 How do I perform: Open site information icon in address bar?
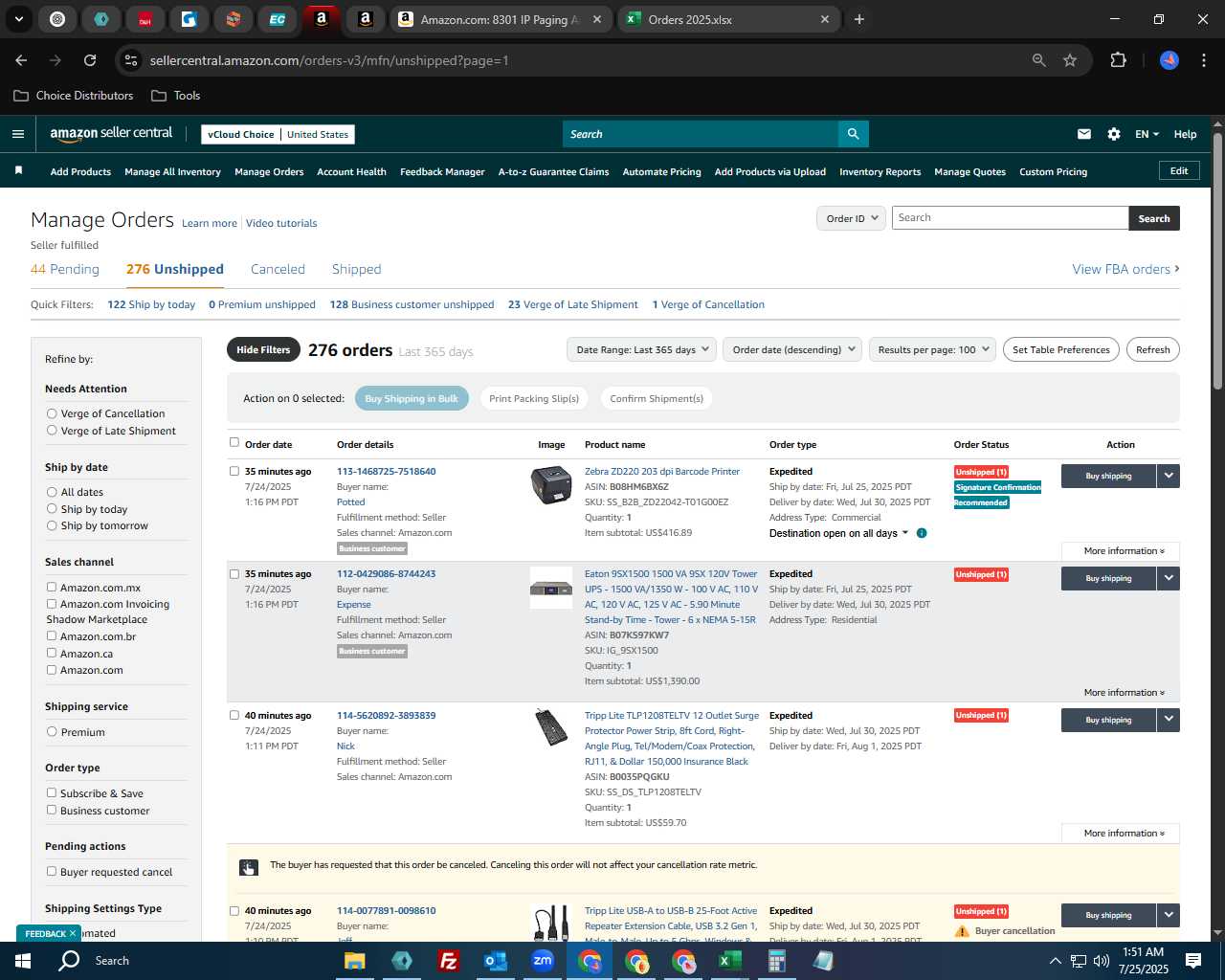click(131, 60)
